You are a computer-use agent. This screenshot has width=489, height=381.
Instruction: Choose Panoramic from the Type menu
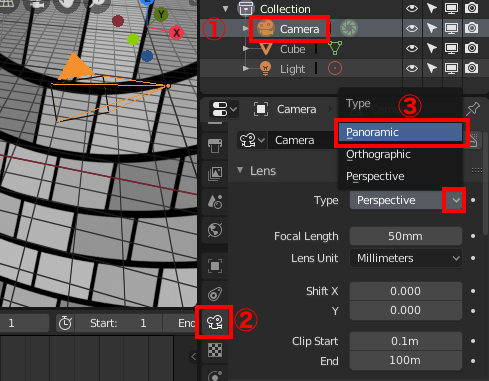400,132
